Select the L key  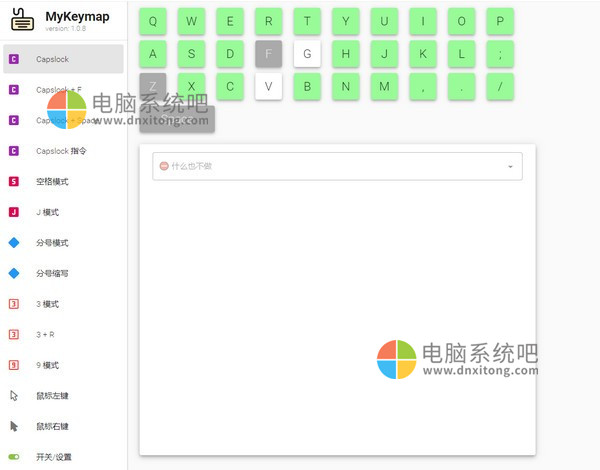(461, 54)
